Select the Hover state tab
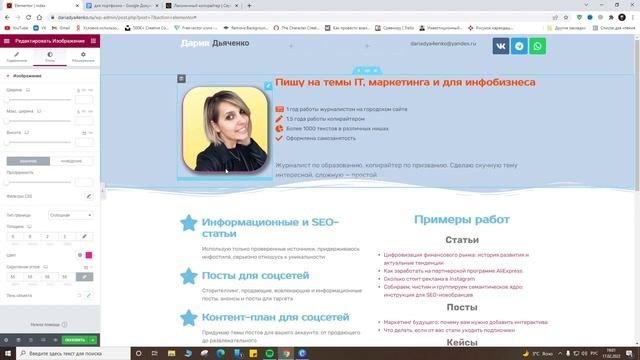640x360 pixels. tap(71, 161)
